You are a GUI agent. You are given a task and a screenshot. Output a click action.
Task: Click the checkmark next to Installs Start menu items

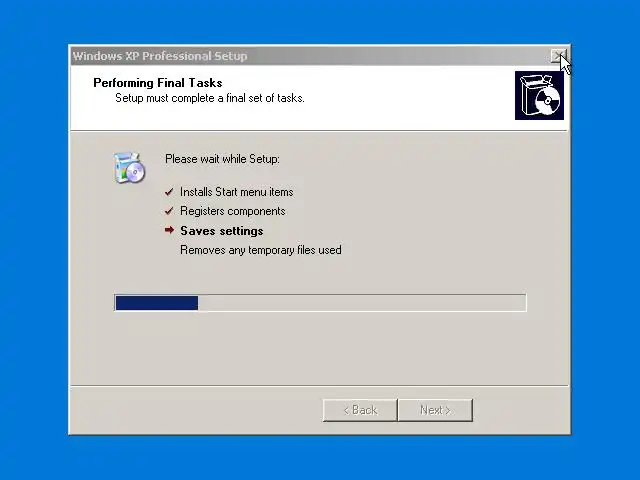(169, 192)
